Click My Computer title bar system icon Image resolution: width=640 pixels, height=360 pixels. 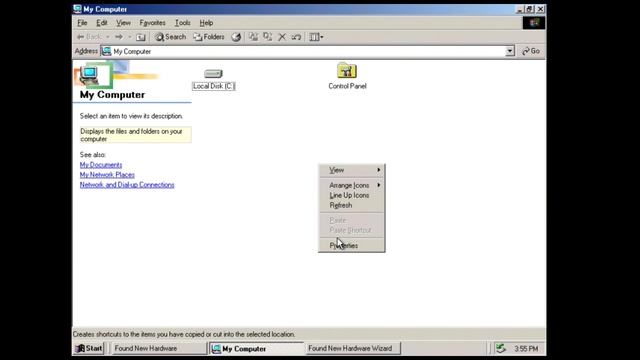(x=77, y=9)
